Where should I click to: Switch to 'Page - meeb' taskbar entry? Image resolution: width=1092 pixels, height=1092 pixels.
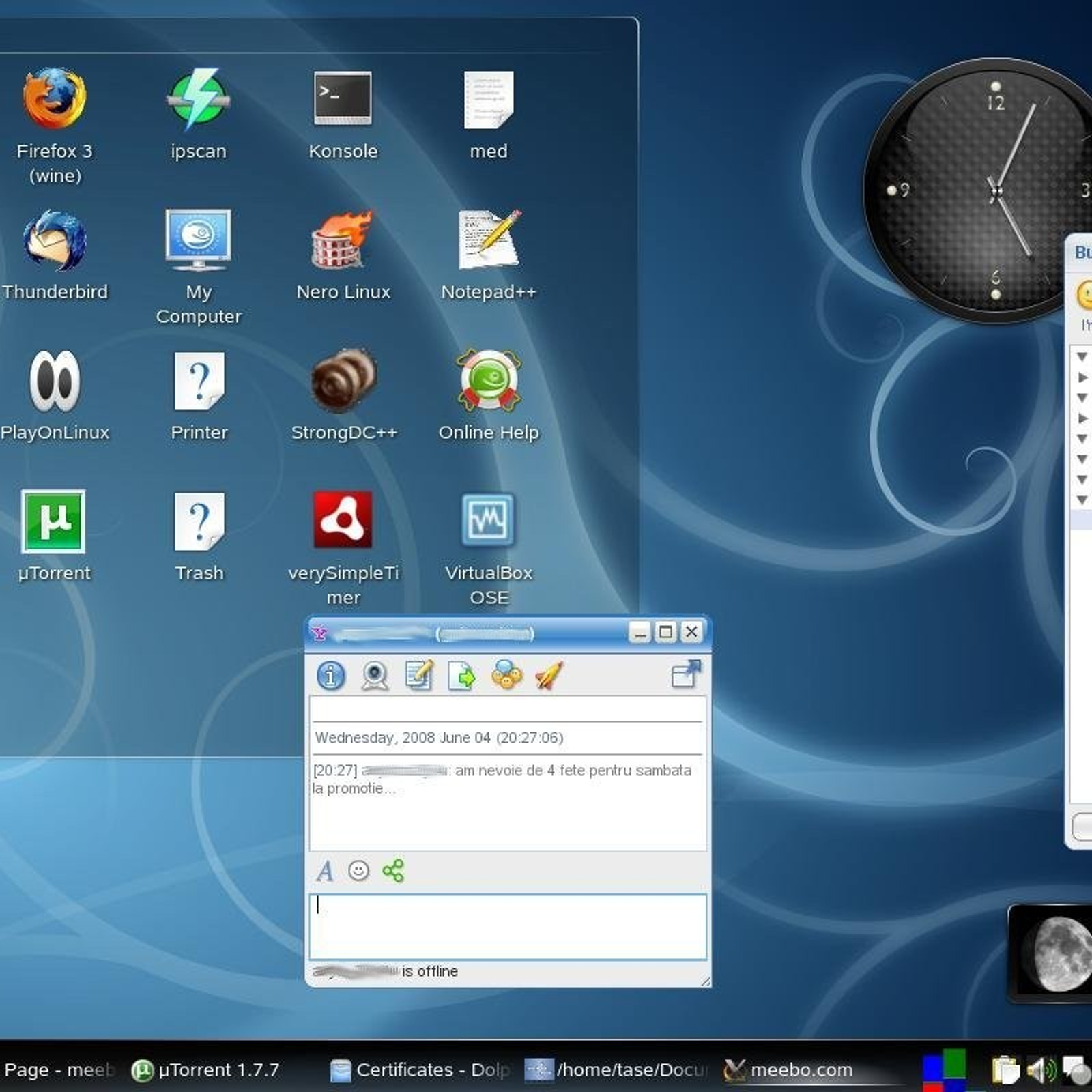(x=59, y=1069)
